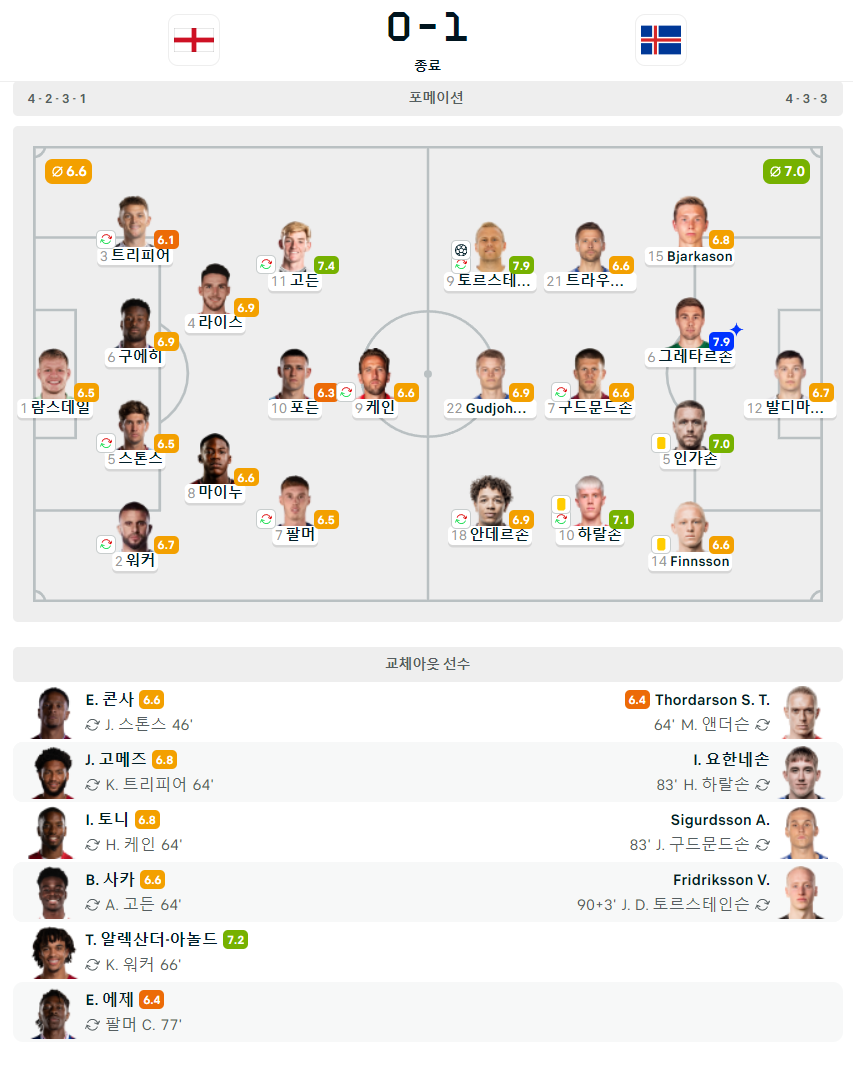Open player 11 고든 on the pitch
This screenshot has height=1065, width=853.
click(295, 257)
